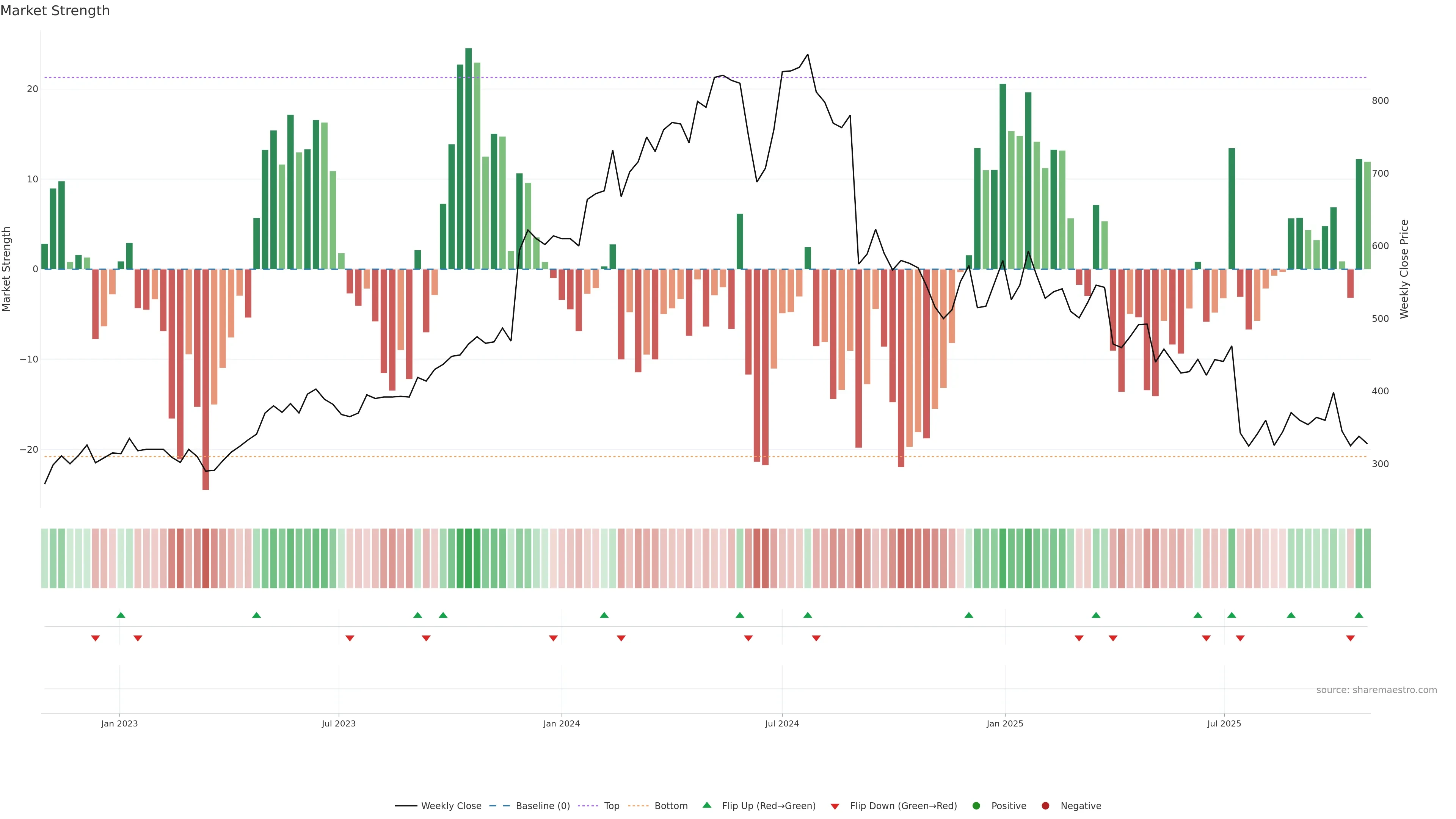Image resolution: width=1456 pixels, height=819 pixels.
Task: Click the leftmost green Flip Up triangle marker
Action: coord(121,615)
